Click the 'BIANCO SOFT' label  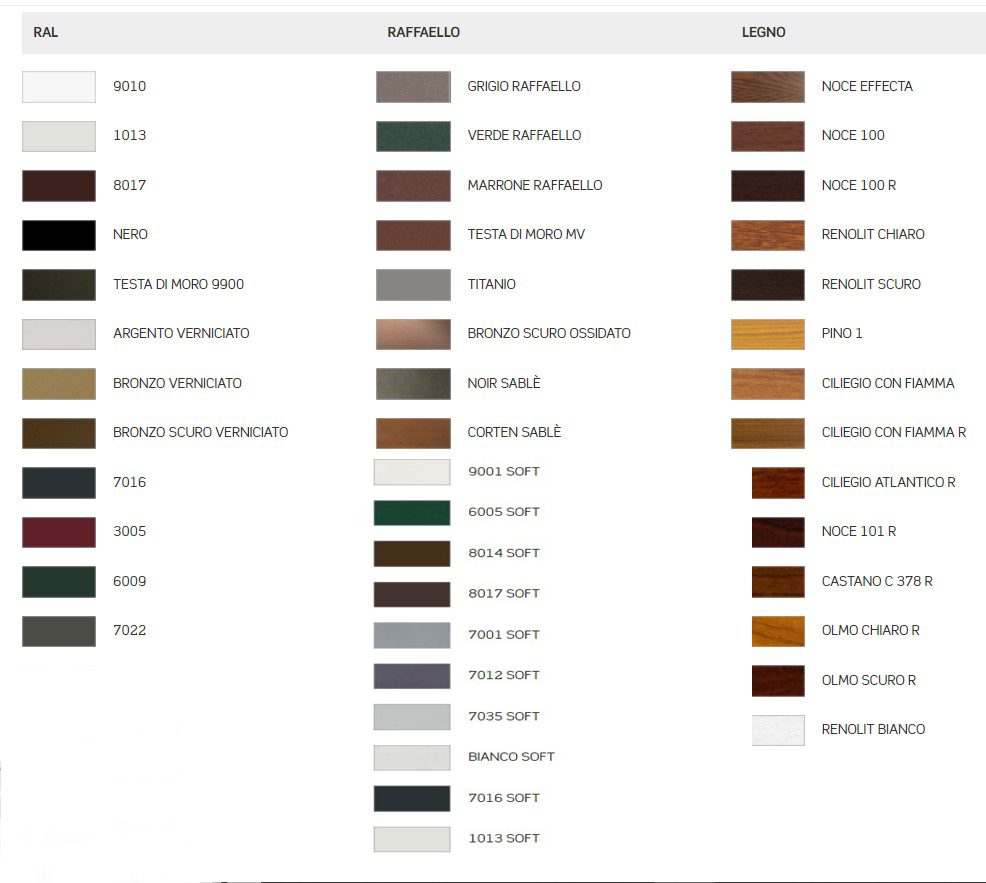point(511,757)
